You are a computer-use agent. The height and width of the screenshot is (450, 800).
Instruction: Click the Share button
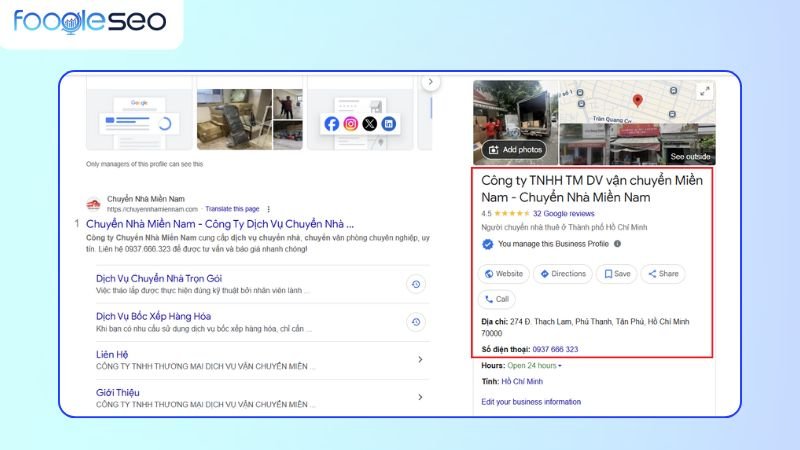(x=662, y=273)
